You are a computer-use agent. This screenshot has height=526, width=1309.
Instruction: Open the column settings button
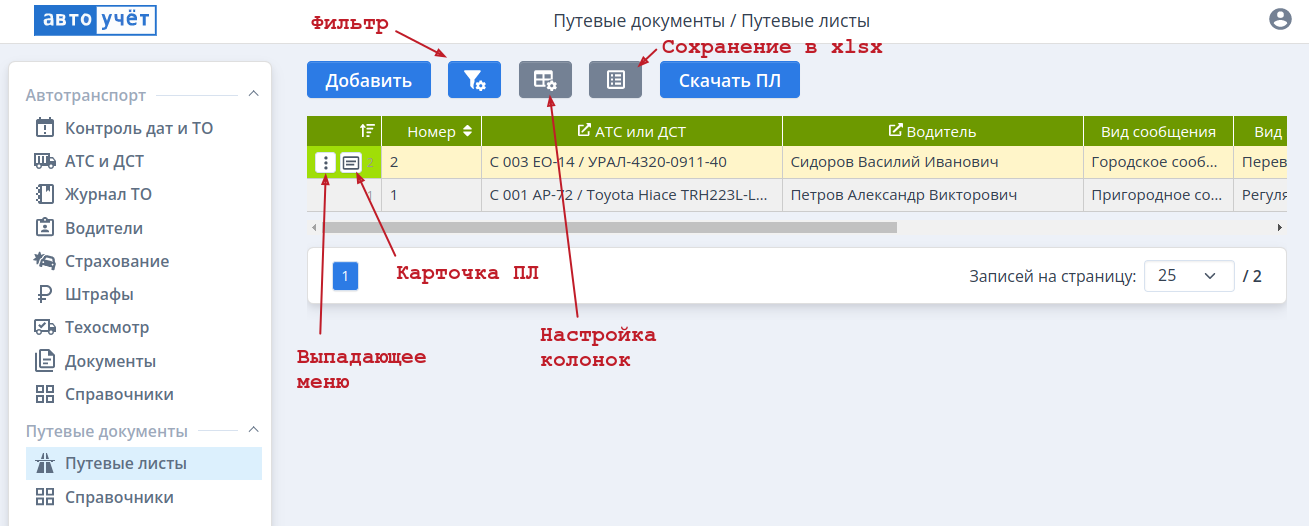tap(545, 80)
